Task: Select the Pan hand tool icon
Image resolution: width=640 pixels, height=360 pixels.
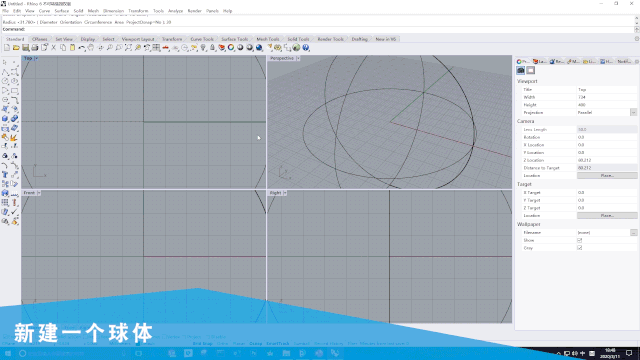Action: coord(91,48)
